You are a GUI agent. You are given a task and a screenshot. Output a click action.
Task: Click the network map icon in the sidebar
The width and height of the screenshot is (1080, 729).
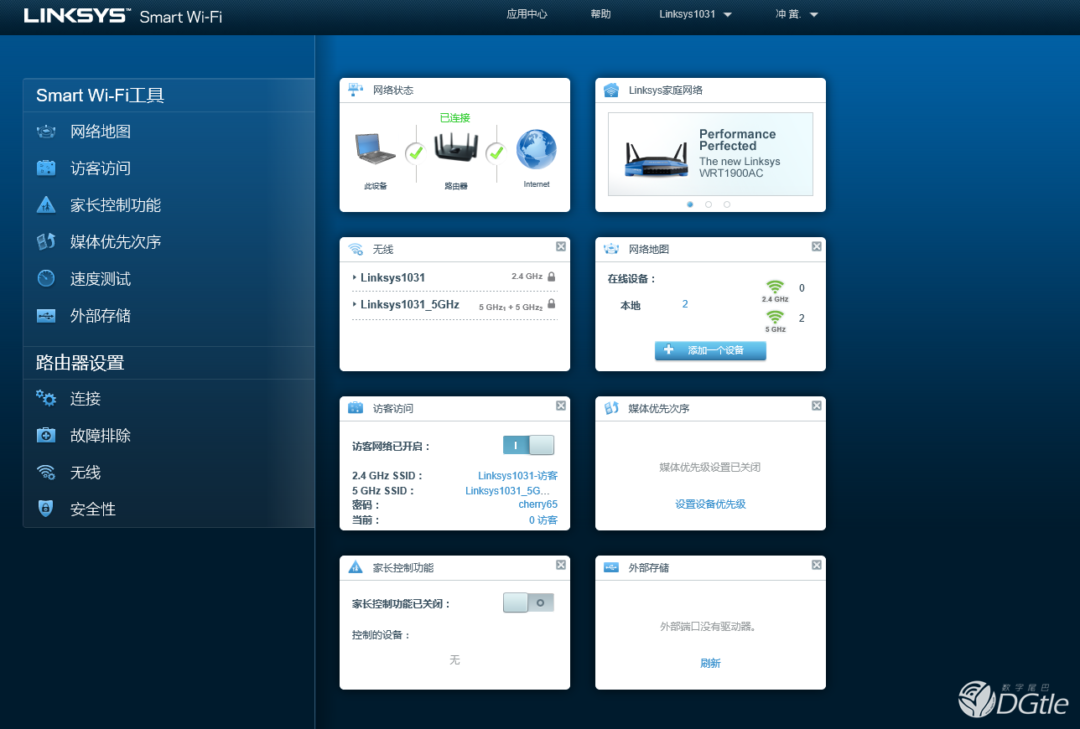46,132
